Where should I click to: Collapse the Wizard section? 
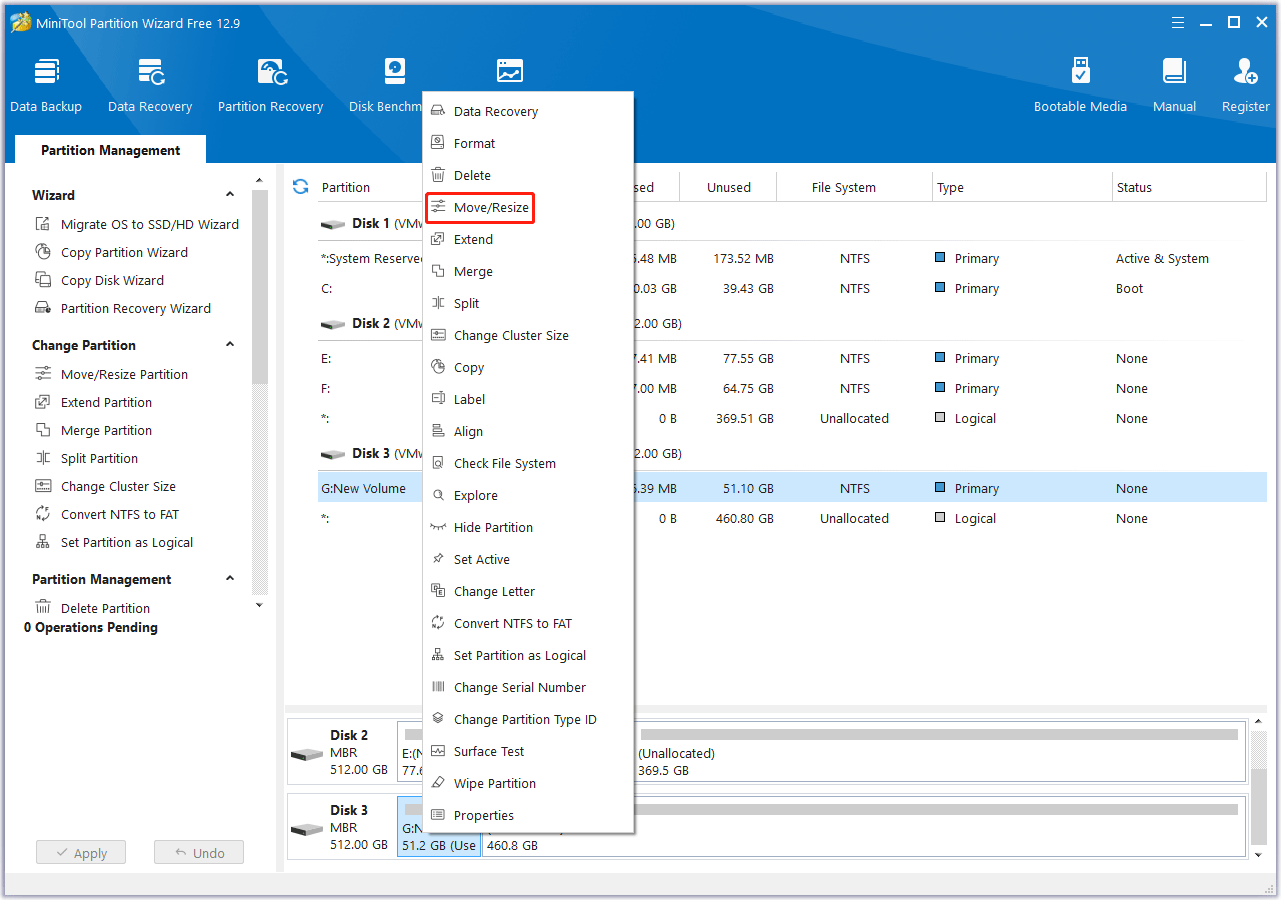coord(230,195)
